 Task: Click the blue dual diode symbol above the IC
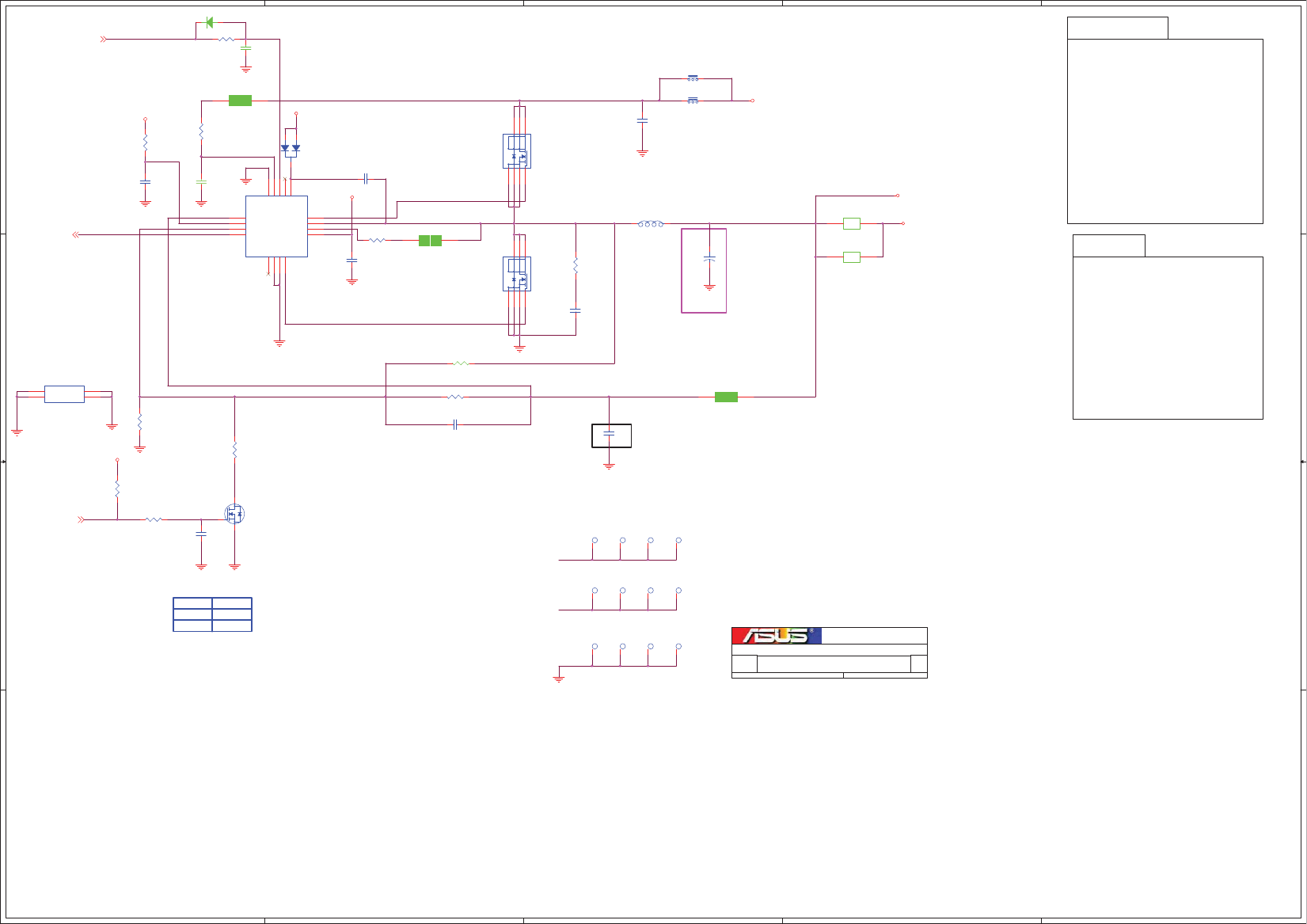(291, 149)
